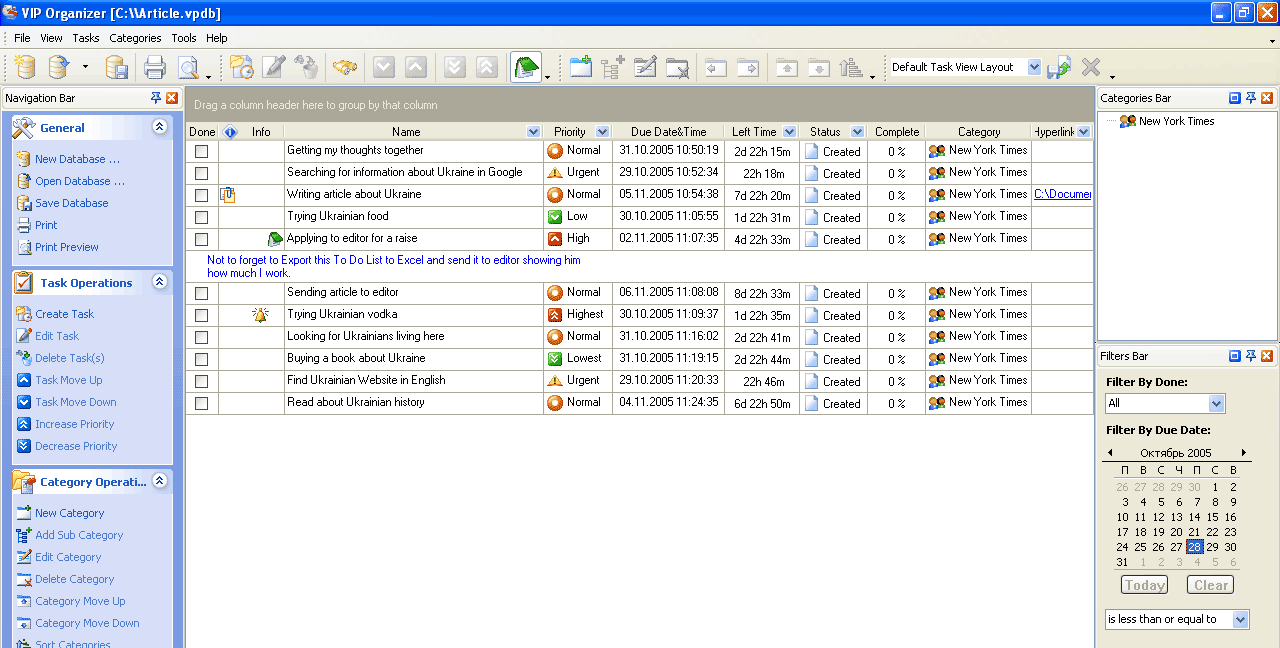Viewport: 1280px width, 648px height.
Task: Click the Print Preview link in General
Action: 66,247
